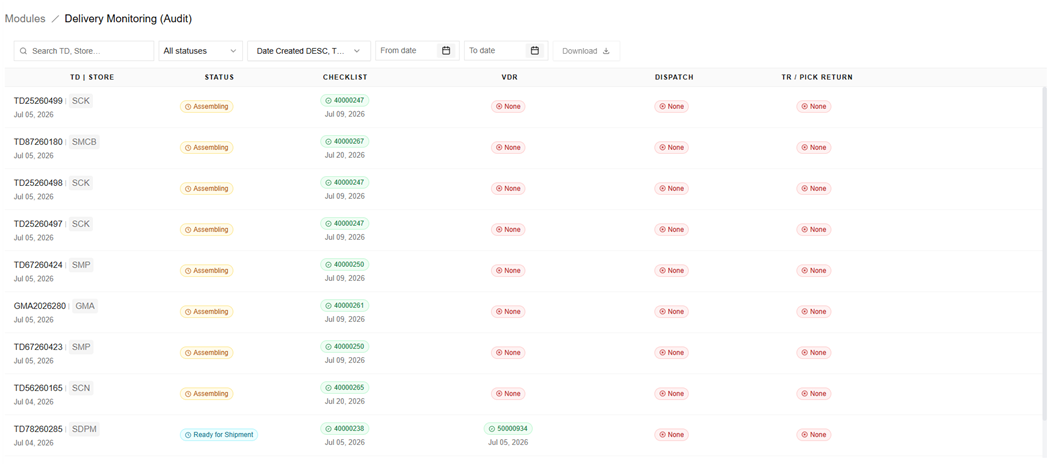Open checklist 40000265 badge
Viewport: 1054px width, 466px height.
point(345,387)
